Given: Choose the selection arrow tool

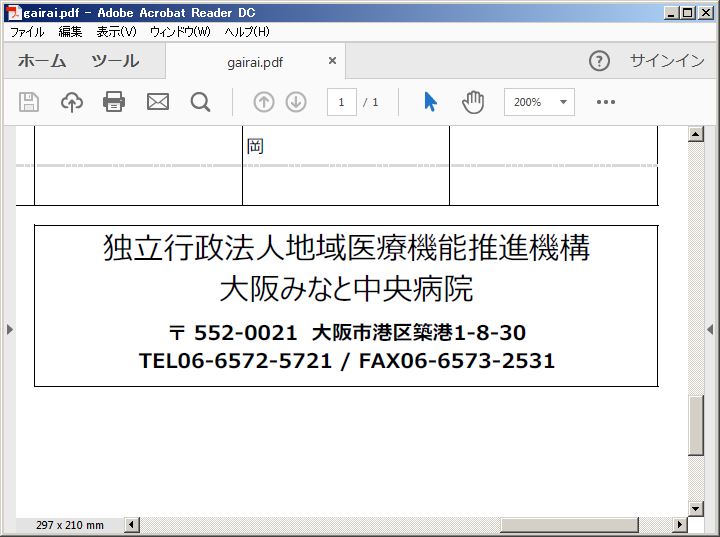Looking at the screenshot, I should (430, 102).
